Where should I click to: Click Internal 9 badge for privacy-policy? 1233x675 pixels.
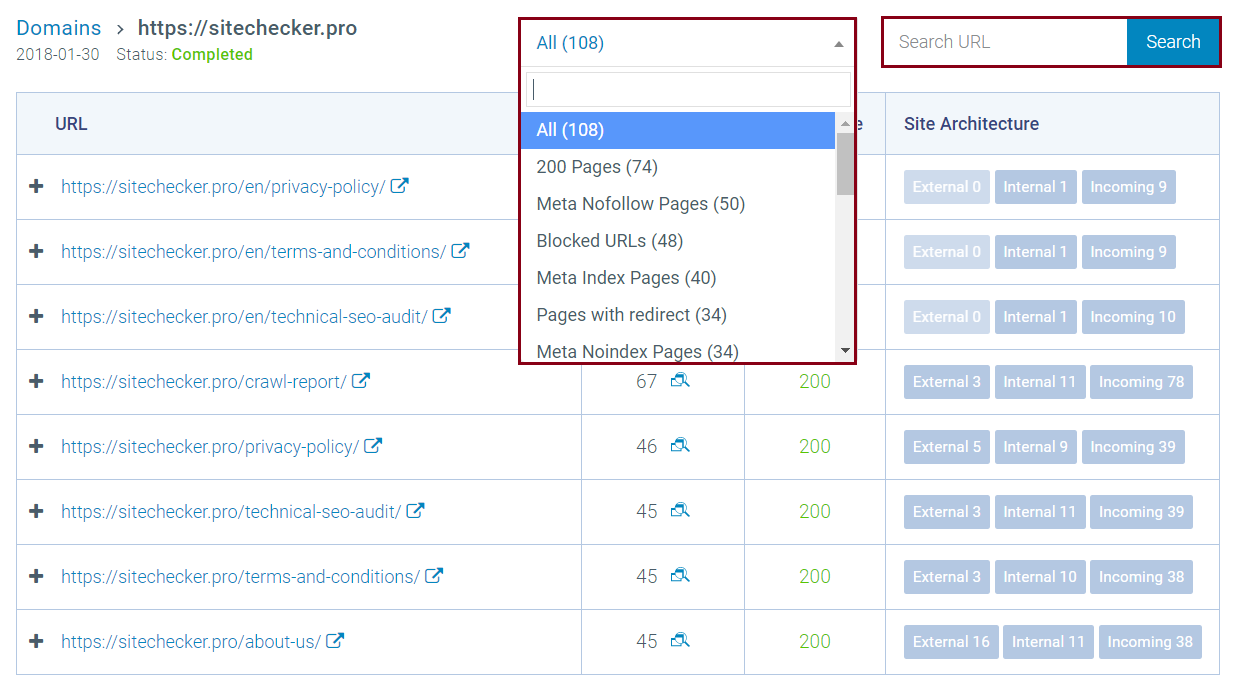[1035, 447]
